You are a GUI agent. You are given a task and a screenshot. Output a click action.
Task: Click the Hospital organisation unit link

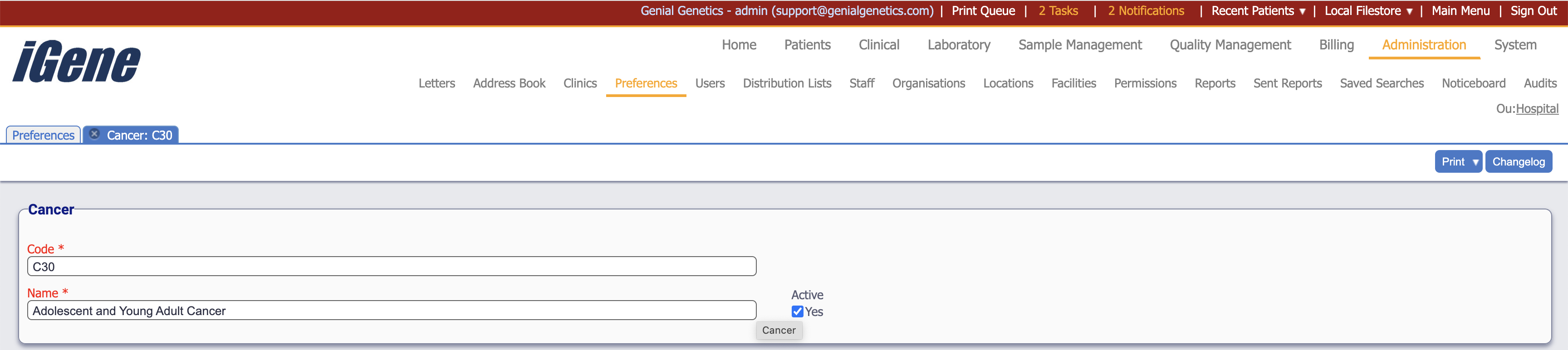click(1536, 109)
